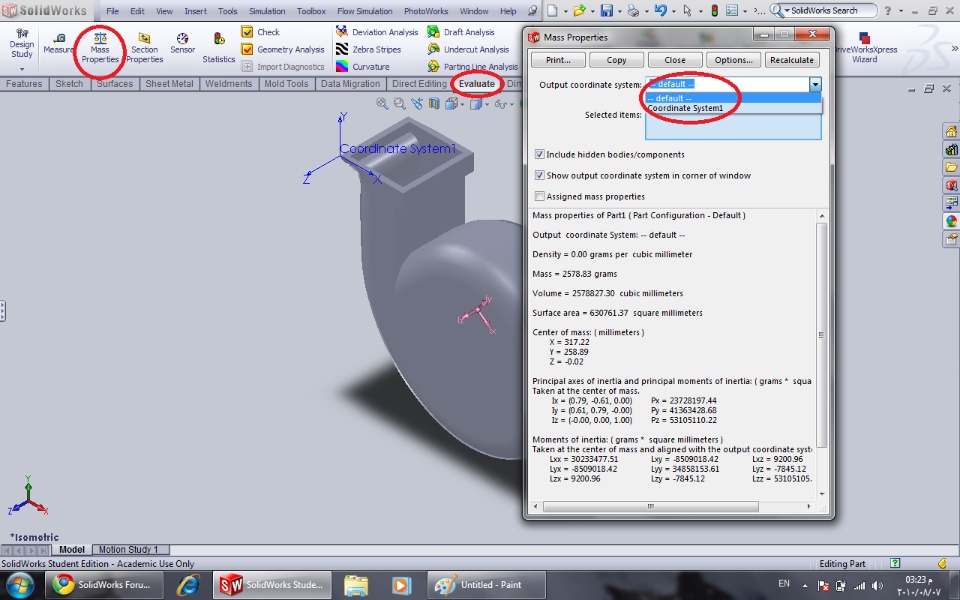Screen dimensions: 960x600
Task: Click the Copy button in Mass Properties
Action: click(x=616, y=60)
